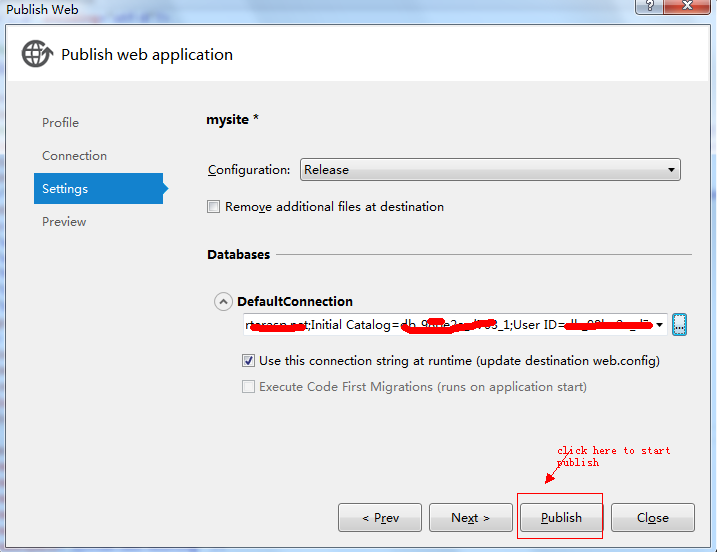Go back with the < Prev button
This screenshot has height=552, width=717.
pos(379,518)
